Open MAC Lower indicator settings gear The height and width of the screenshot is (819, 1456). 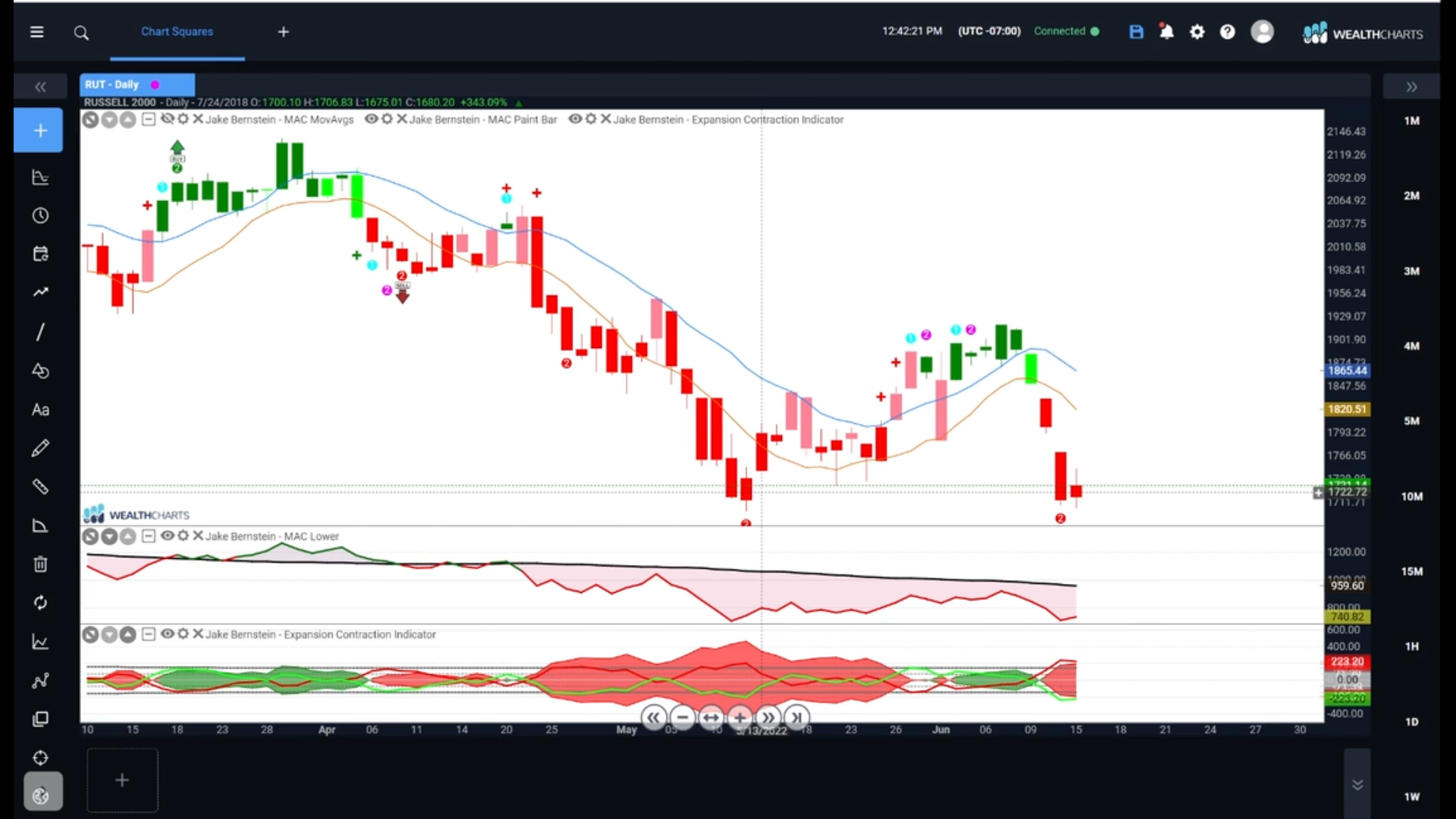(183, 535)
